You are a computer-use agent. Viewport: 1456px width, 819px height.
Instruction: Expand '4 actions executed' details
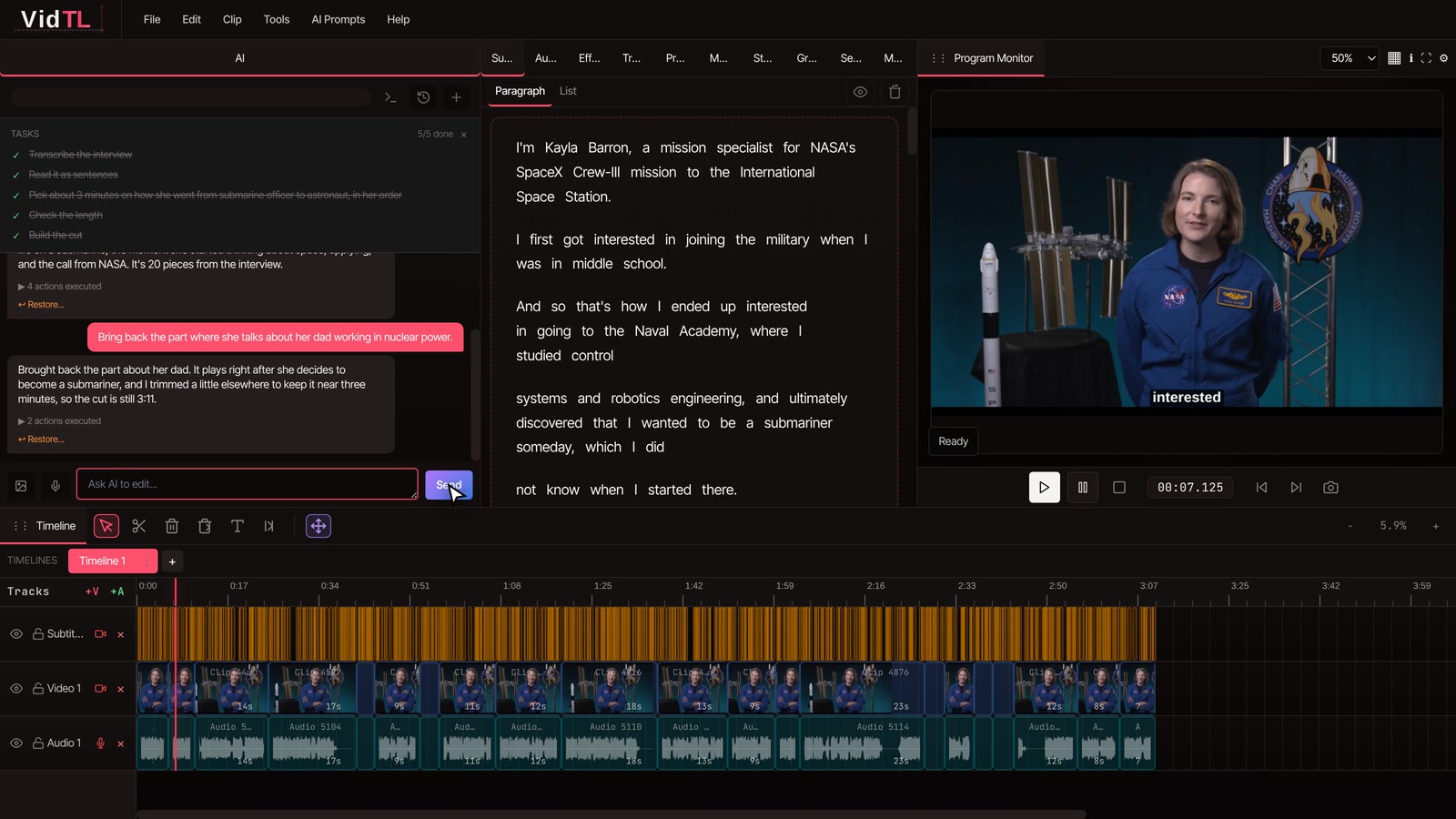point(60,287)
